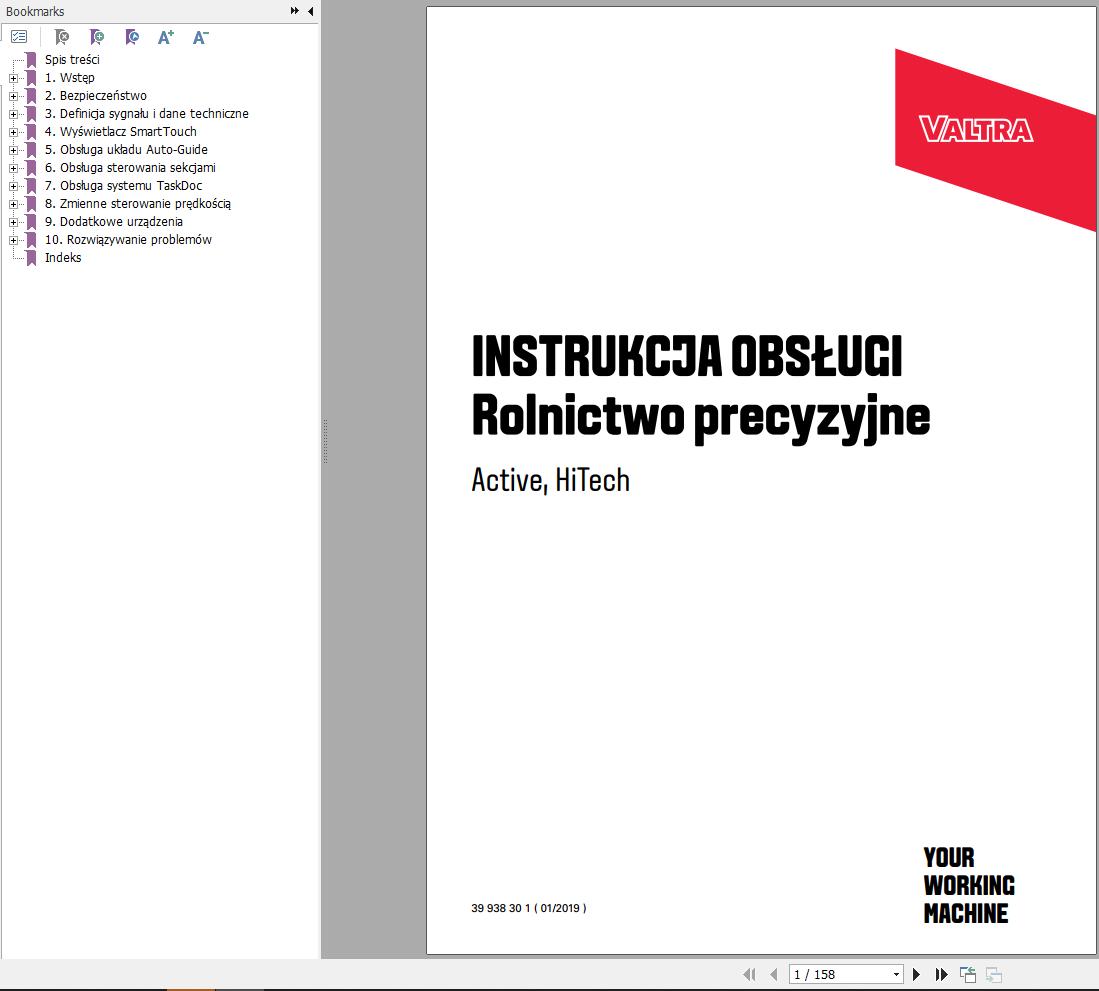Expand the 1. Wstęp bookmark
The image size is (1099, 991).
click(x=13, y=78)
